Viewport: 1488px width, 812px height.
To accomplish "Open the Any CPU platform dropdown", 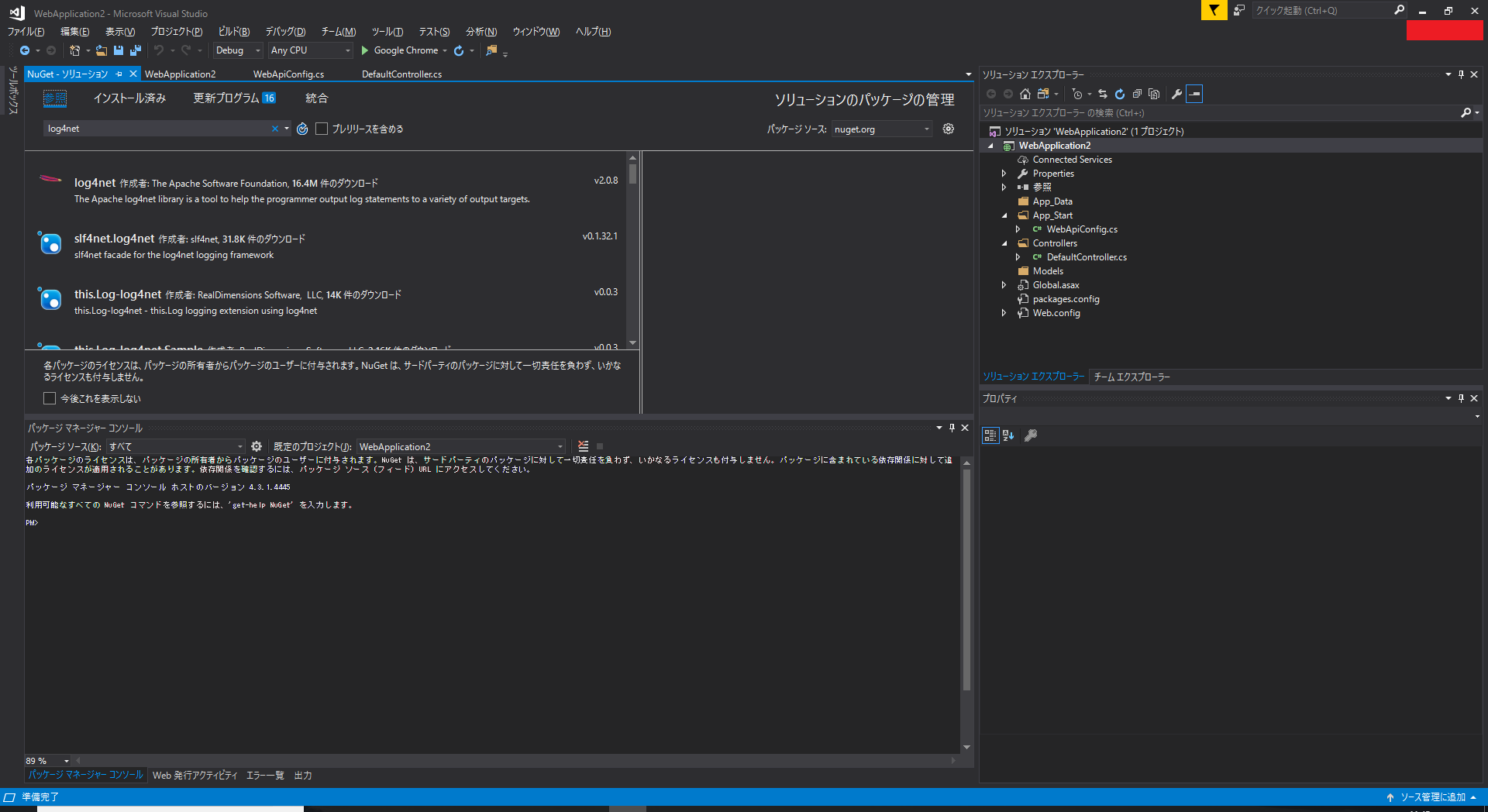I will pyautogui.click(x=310, y=50).
